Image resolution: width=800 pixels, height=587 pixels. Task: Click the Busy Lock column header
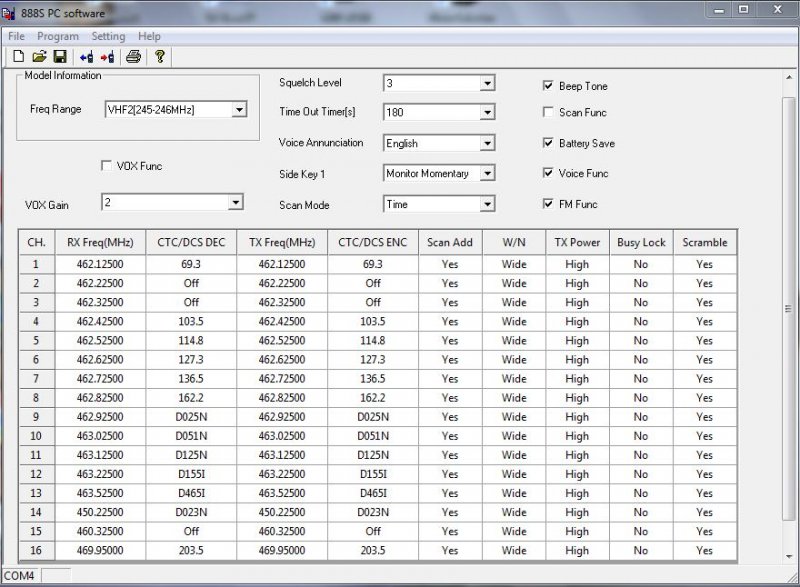[641, 243]
